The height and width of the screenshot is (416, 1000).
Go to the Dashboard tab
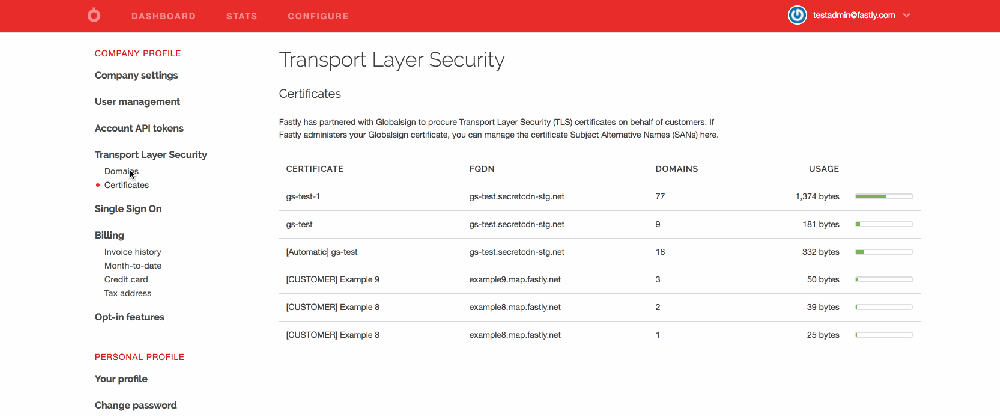click(163, 16)
